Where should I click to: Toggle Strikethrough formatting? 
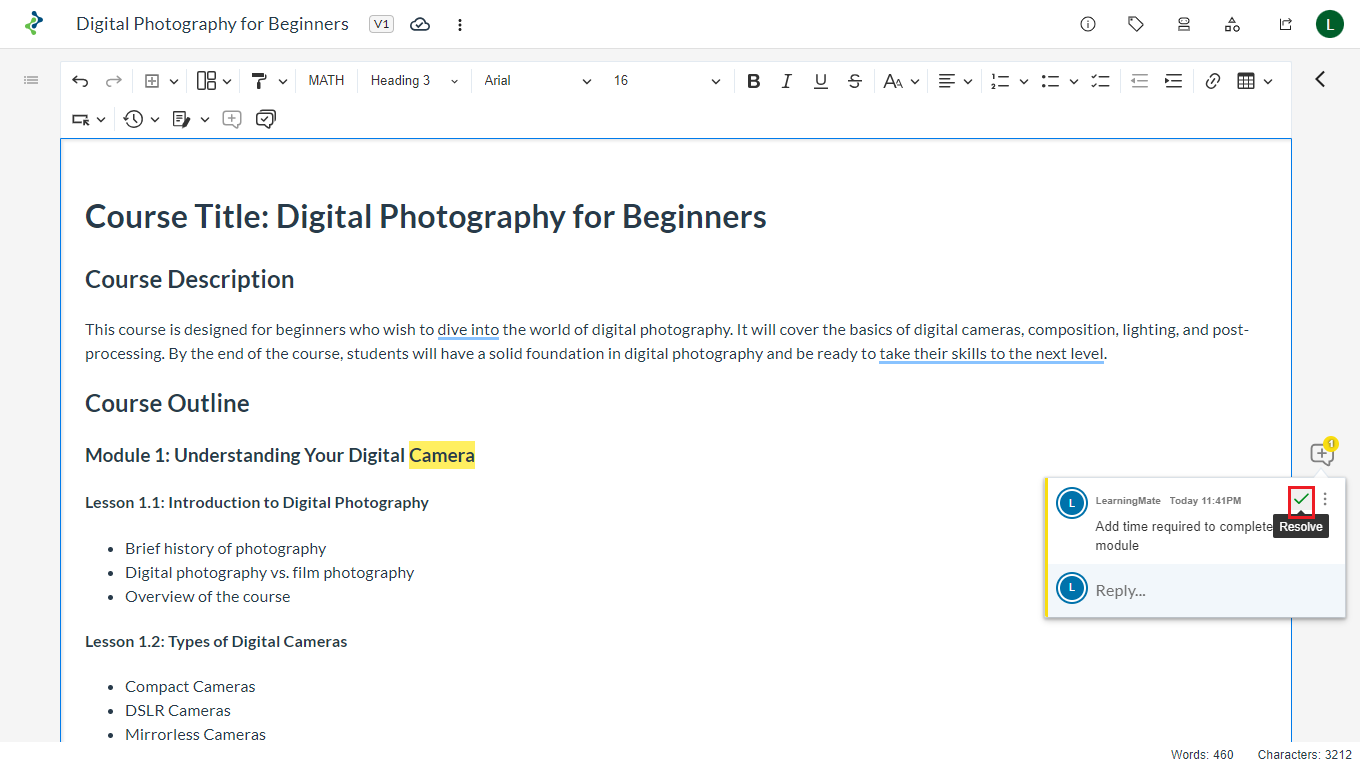pos(855,81)
